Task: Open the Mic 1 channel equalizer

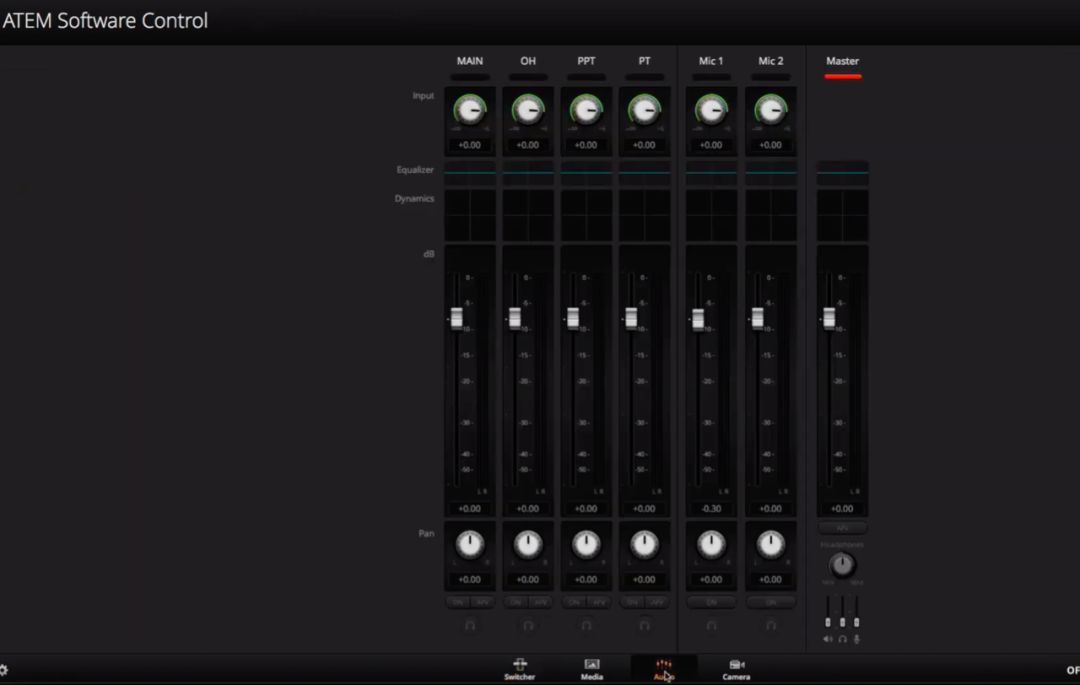Action: coord(711,172)
